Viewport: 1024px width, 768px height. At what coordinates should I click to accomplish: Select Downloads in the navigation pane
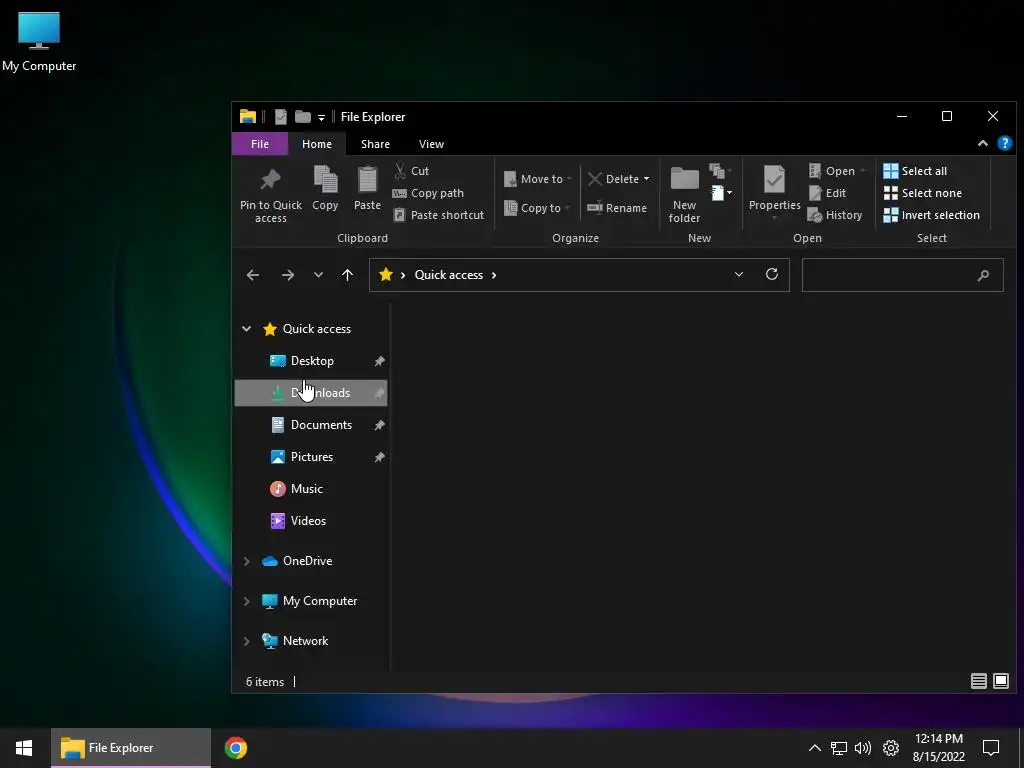point(311,393)
